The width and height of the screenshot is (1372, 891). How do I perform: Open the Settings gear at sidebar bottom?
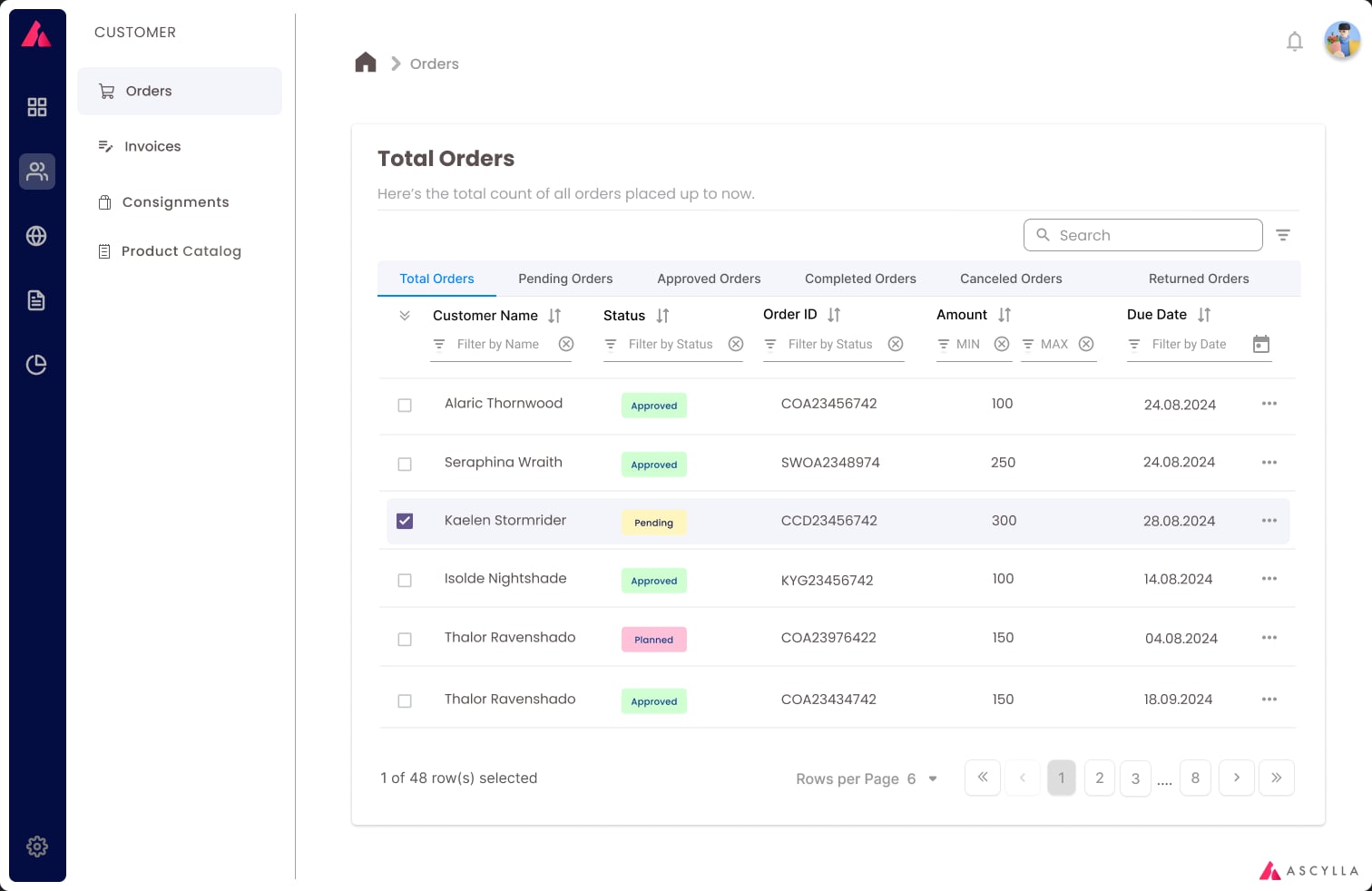[x=37, y=847]
